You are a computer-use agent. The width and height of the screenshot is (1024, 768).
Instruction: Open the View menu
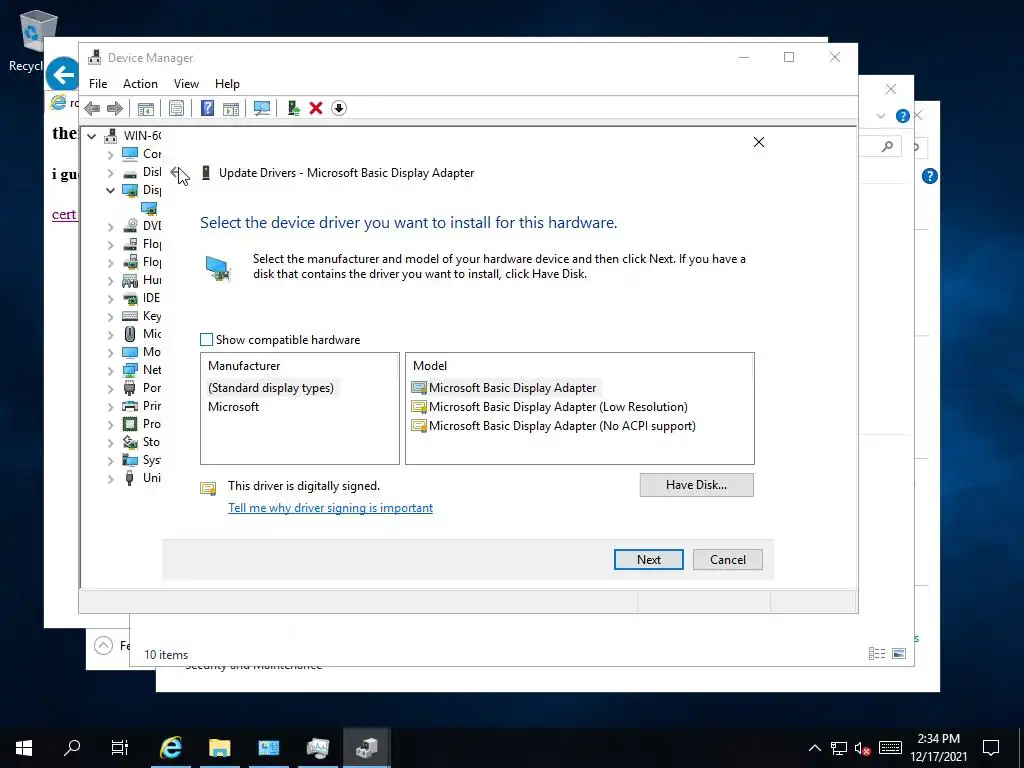tap(186, 84)
